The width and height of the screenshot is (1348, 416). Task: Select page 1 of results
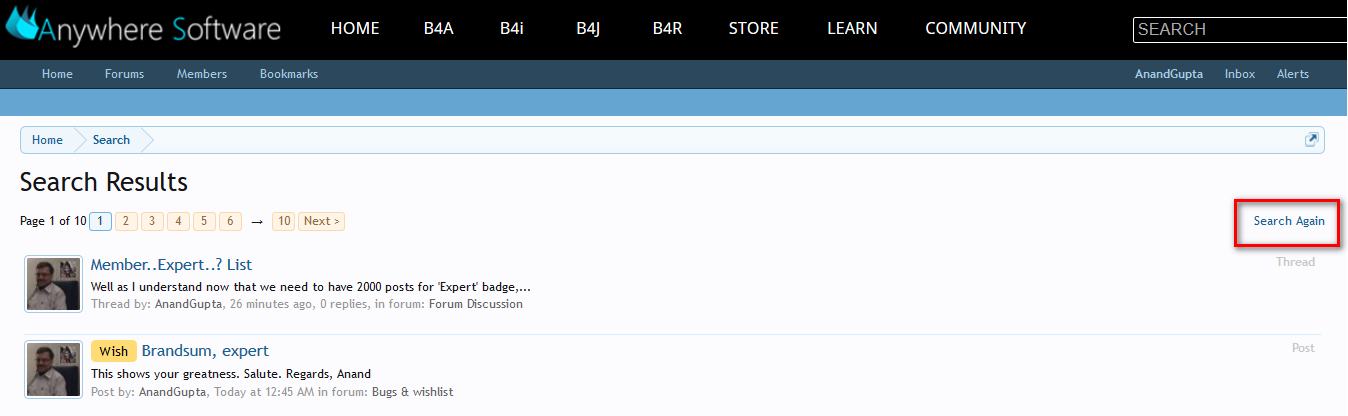pos(100,221)
